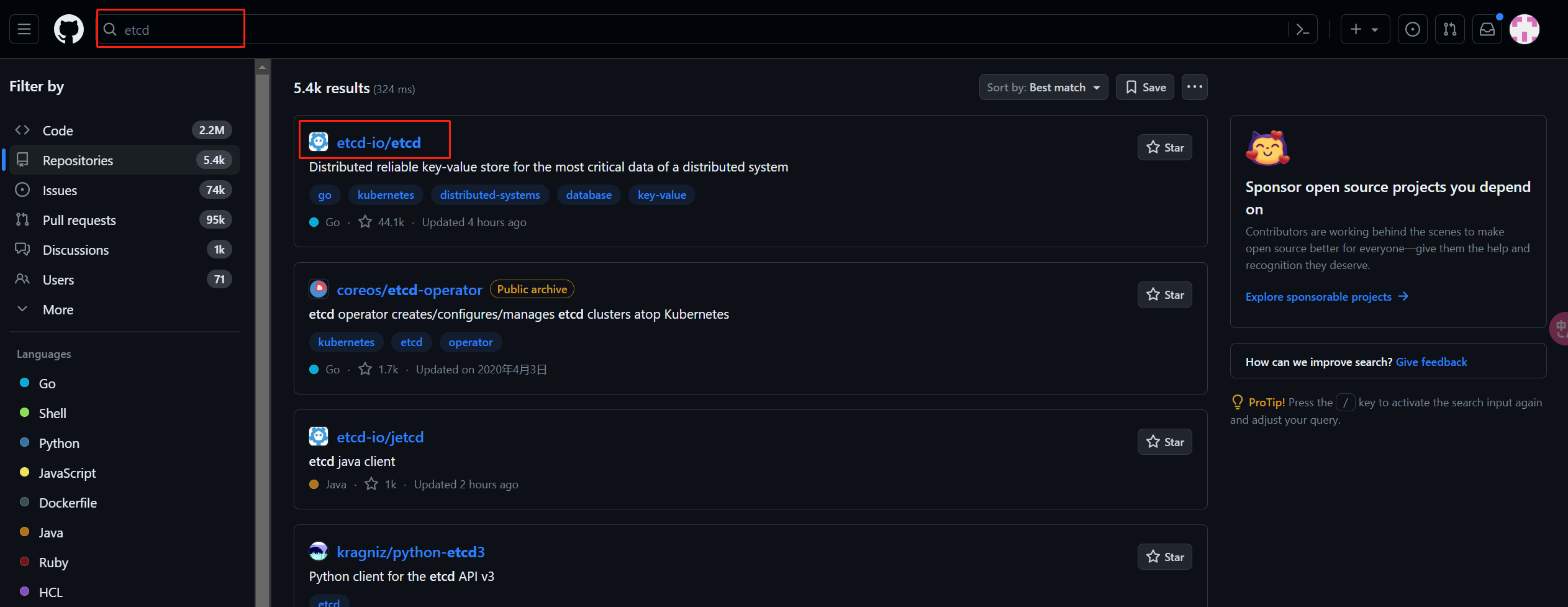Click the kragniz/python-etcd3 repository avatar
This screenshot has height=607, width=1568.
(319, 552)
